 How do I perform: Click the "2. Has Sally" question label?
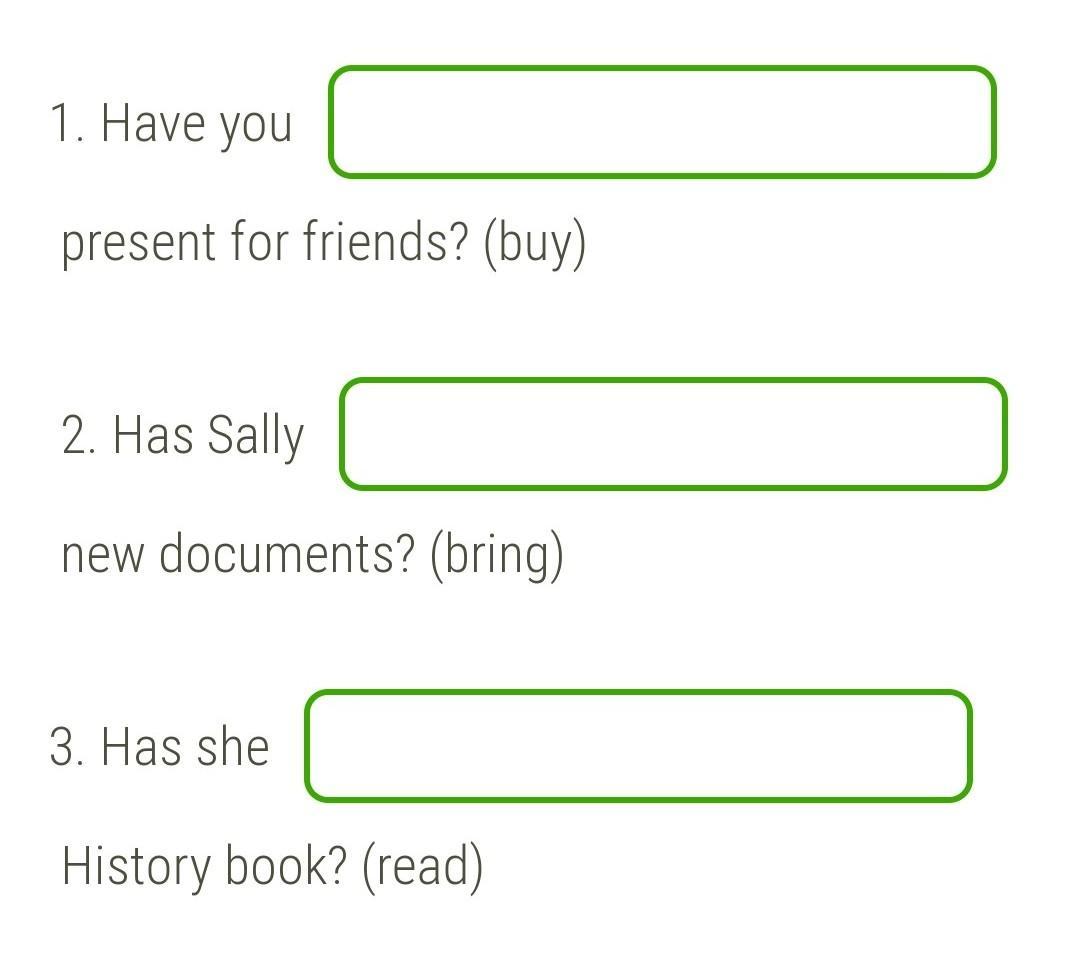pos(183,436)
